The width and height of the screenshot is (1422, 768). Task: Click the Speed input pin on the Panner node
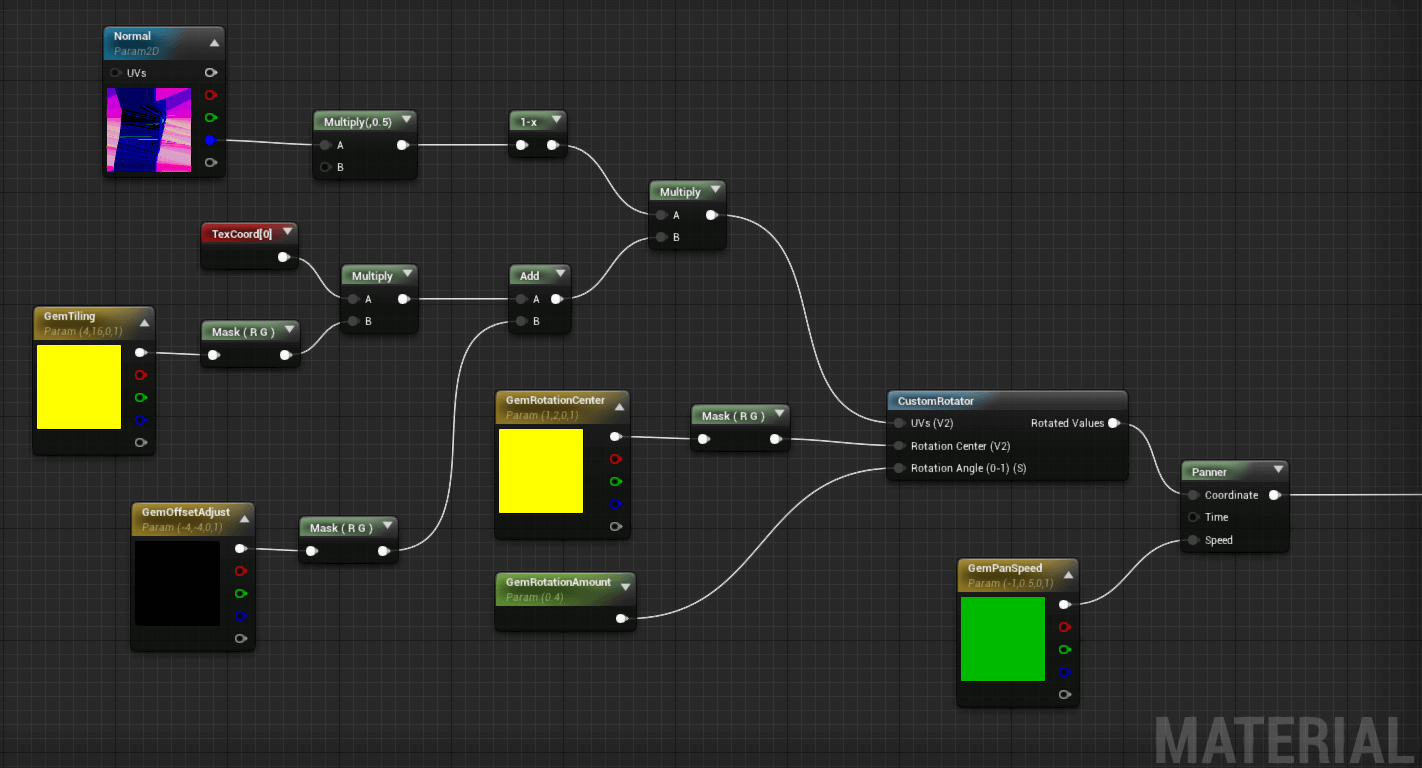(1193, 540)
